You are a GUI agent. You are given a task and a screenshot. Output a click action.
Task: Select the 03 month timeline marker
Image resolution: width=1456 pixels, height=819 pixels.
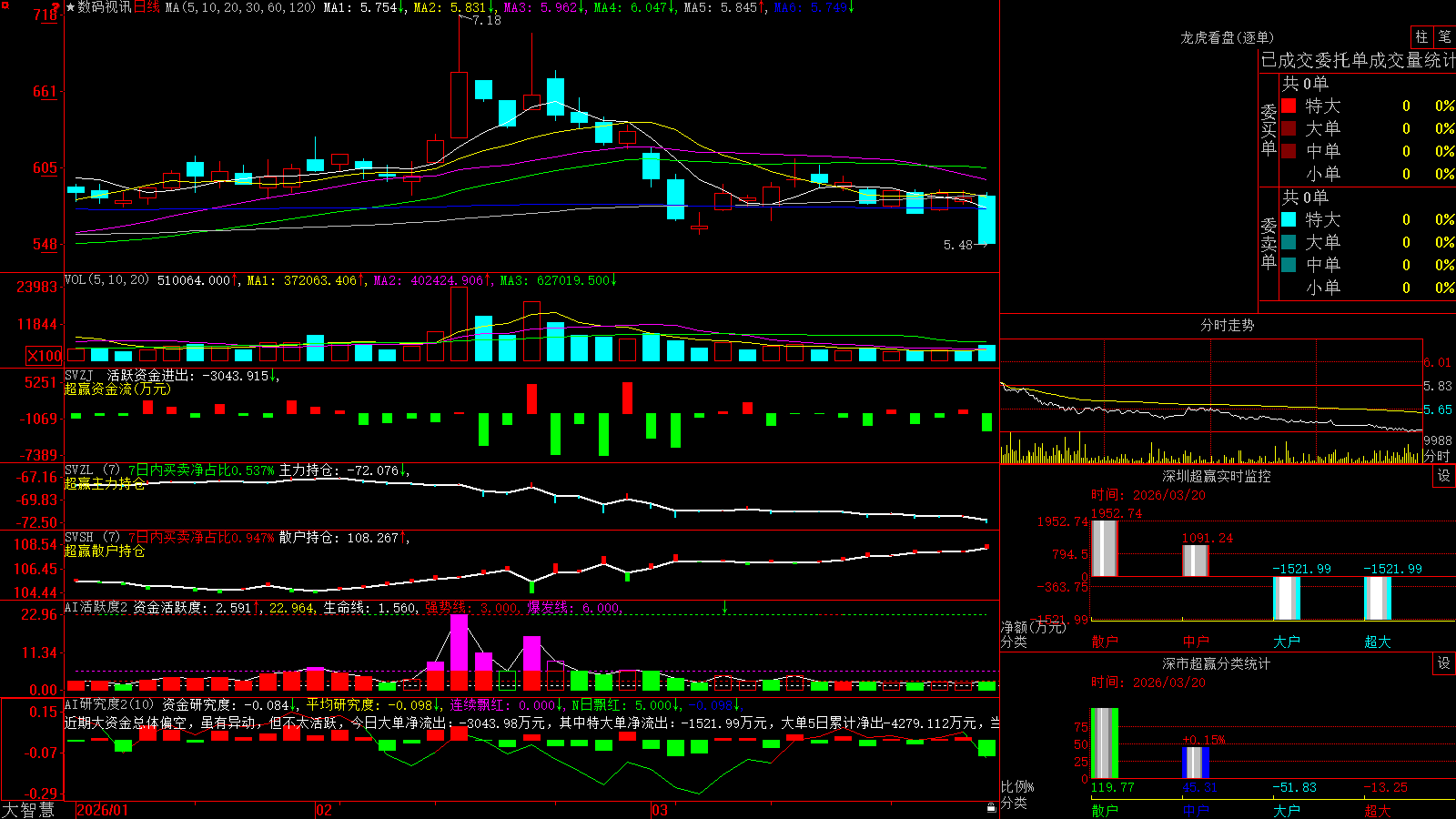click(660, 810)
